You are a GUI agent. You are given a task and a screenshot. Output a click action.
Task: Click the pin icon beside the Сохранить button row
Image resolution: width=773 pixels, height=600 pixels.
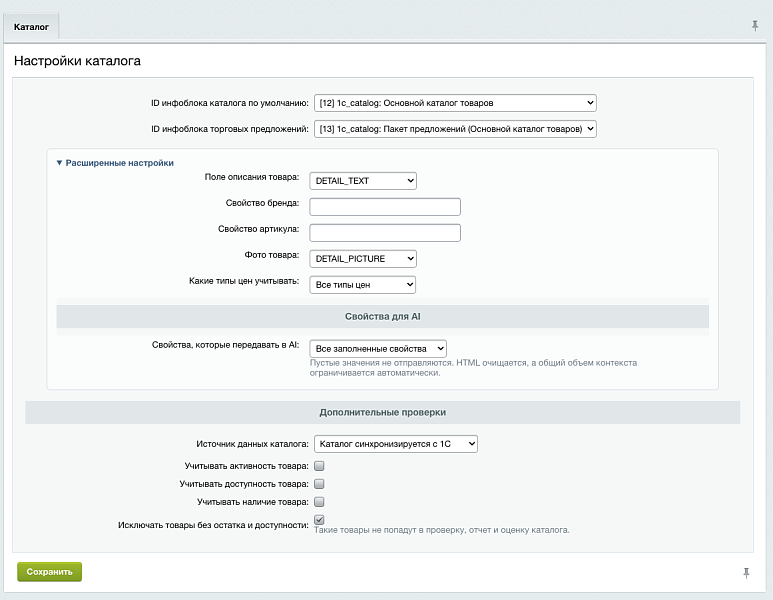pyautogui.click(x=746, y=572)
